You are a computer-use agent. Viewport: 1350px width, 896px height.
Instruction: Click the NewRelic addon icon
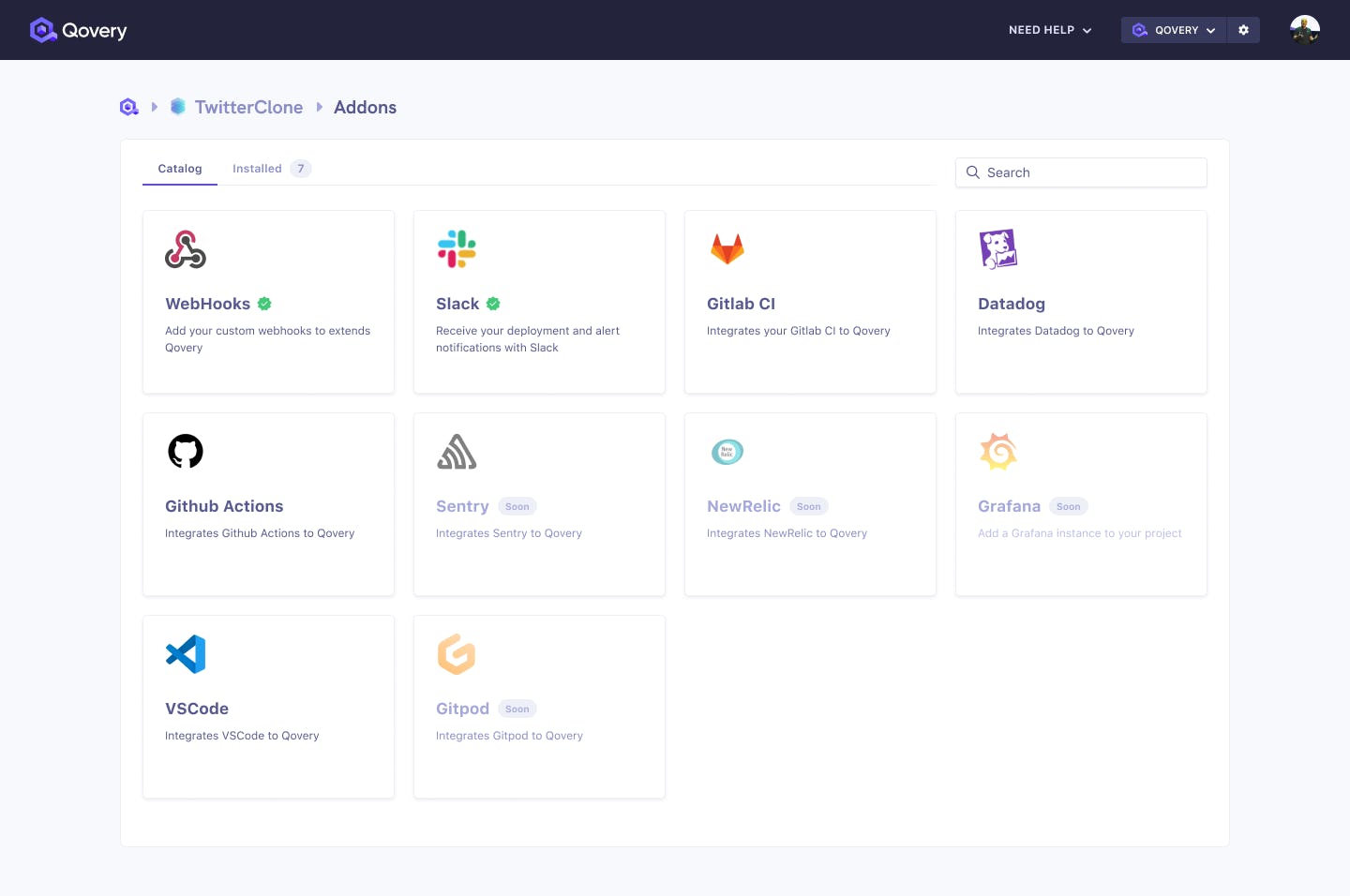tap(727, 451)
